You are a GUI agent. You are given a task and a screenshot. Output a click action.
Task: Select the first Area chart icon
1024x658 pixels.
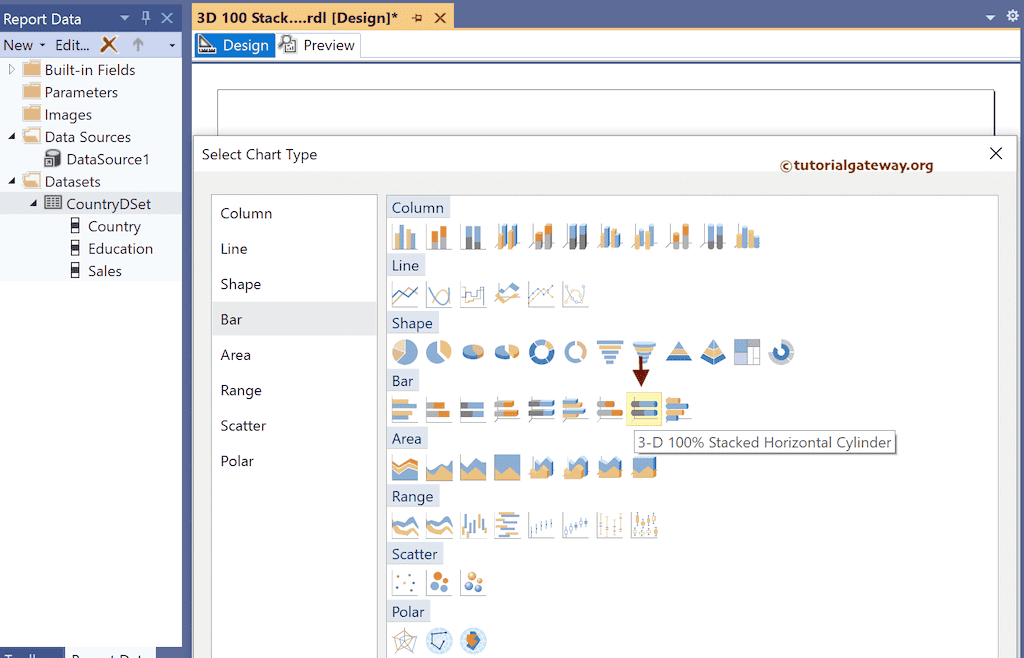coord(405,467)
